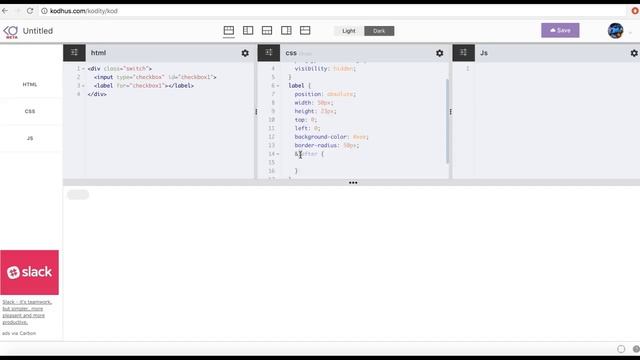Select the JS tab in left sidebar
The width and height of the screenshot is (640, 360).
(30, 138)
